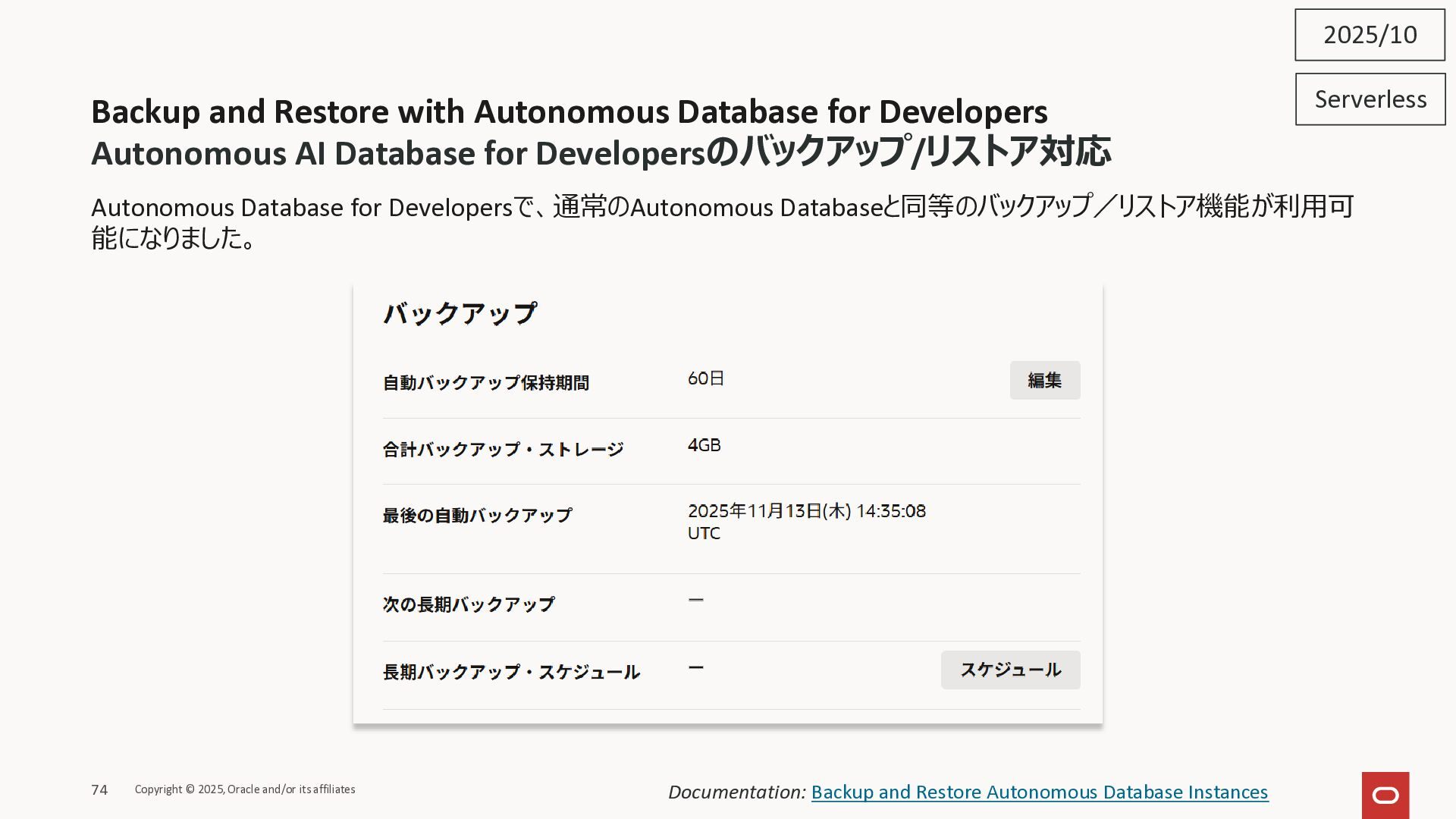Click the red Oracle logo icon

pyautogui.click(x=1385, y=795)
